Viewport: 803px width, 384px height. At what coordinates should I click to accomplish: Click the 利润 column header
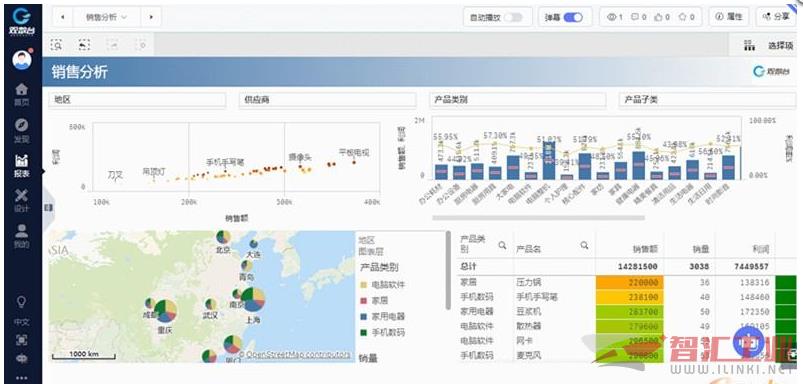760,249
